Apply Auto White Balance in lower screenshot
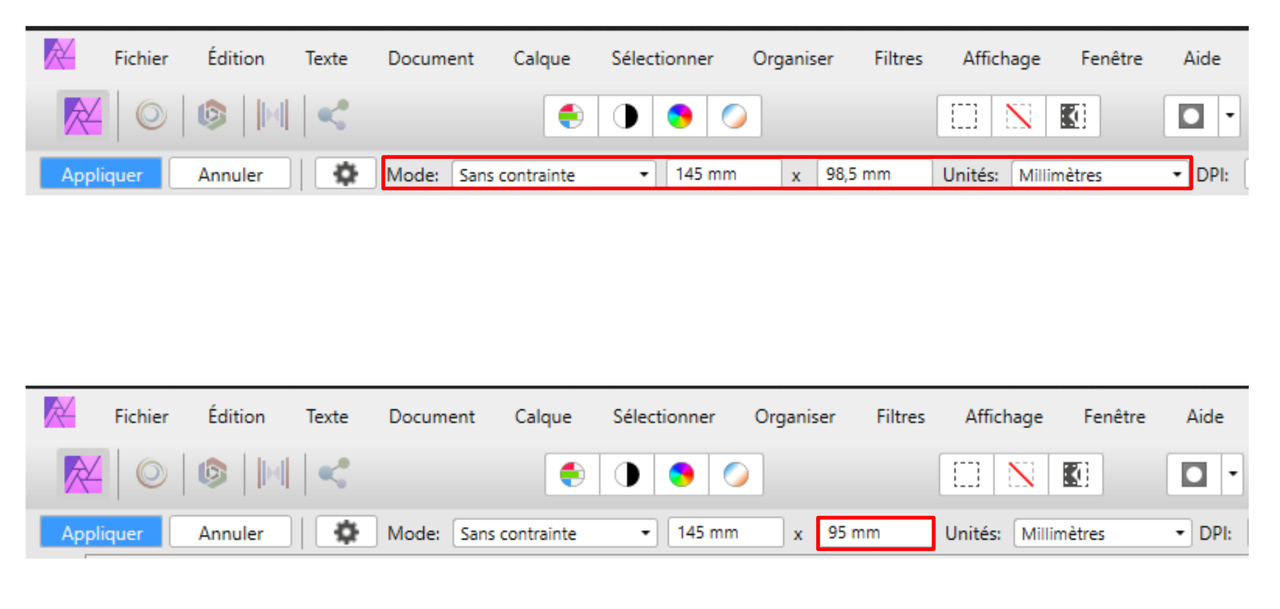The width and height of the screenshot is (1280, 609). (735, 475)
